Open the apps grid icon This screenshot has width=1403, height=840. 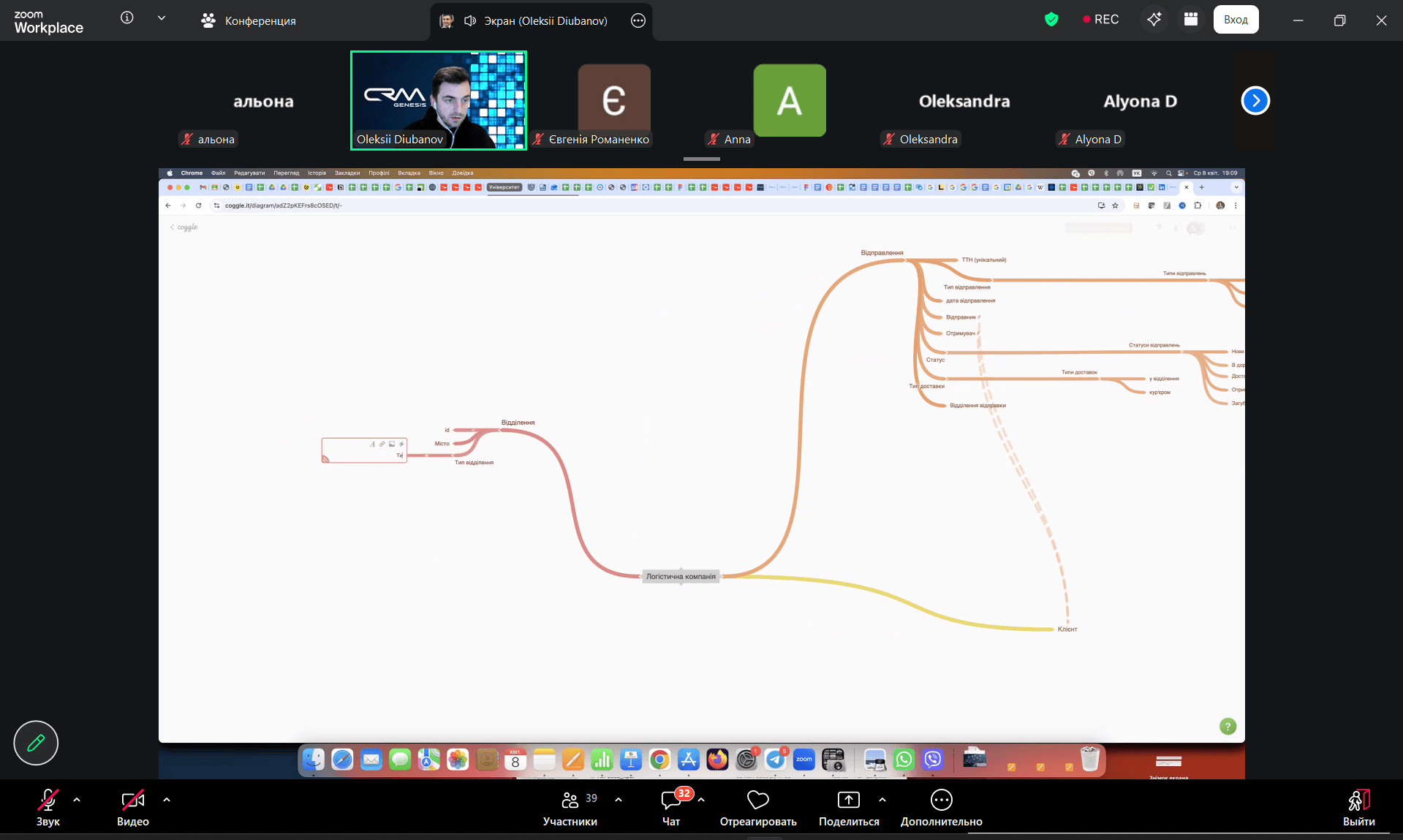click(x=1190, y=20)
